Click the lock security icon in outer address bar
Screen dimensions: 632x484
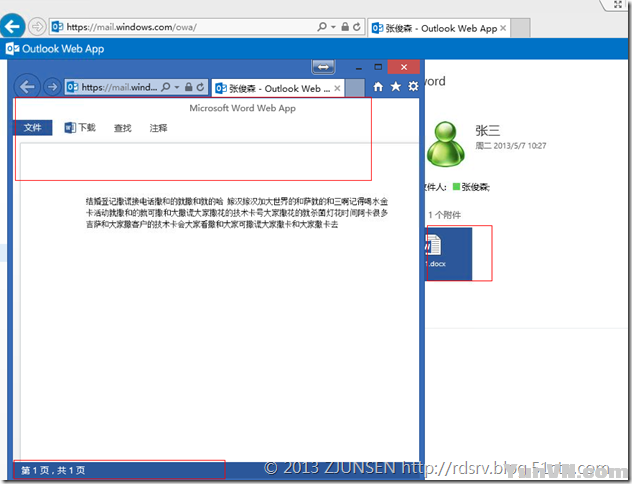pyautogui.click(x=345, y=27)
